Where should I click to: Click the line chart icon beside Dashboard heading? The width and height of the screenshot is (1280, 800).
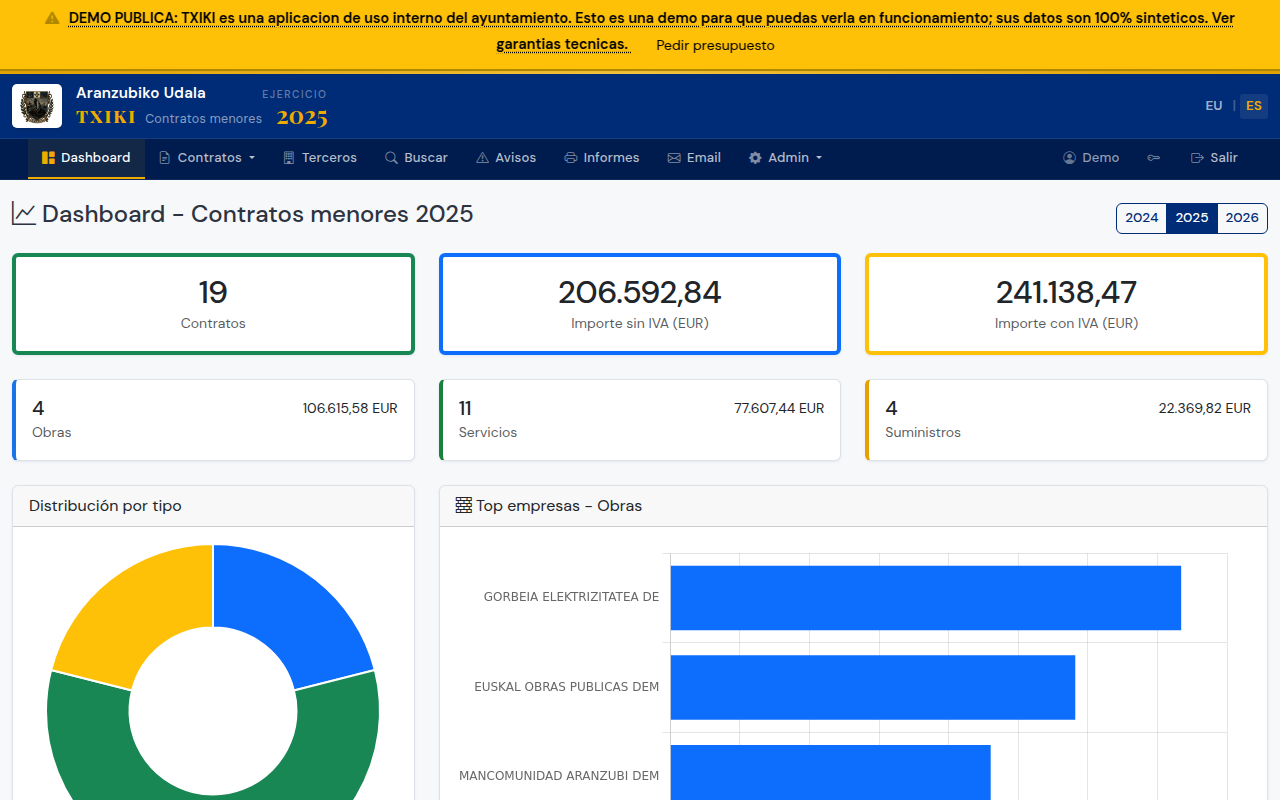pyautogui.click(x=24, y=214)
